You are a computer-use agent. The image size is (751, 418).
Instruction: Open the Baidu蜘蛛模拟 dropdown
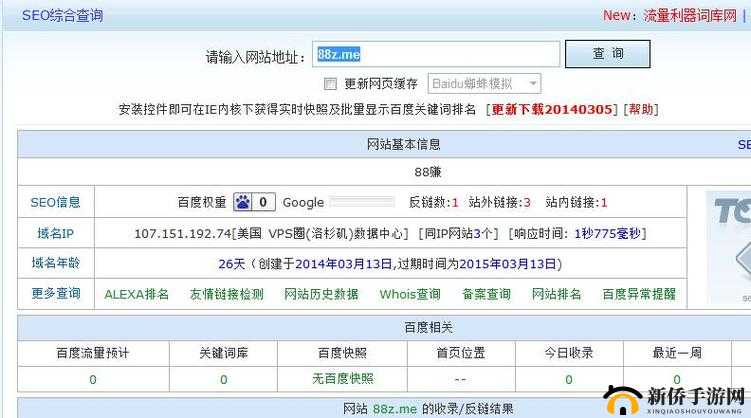484,84
